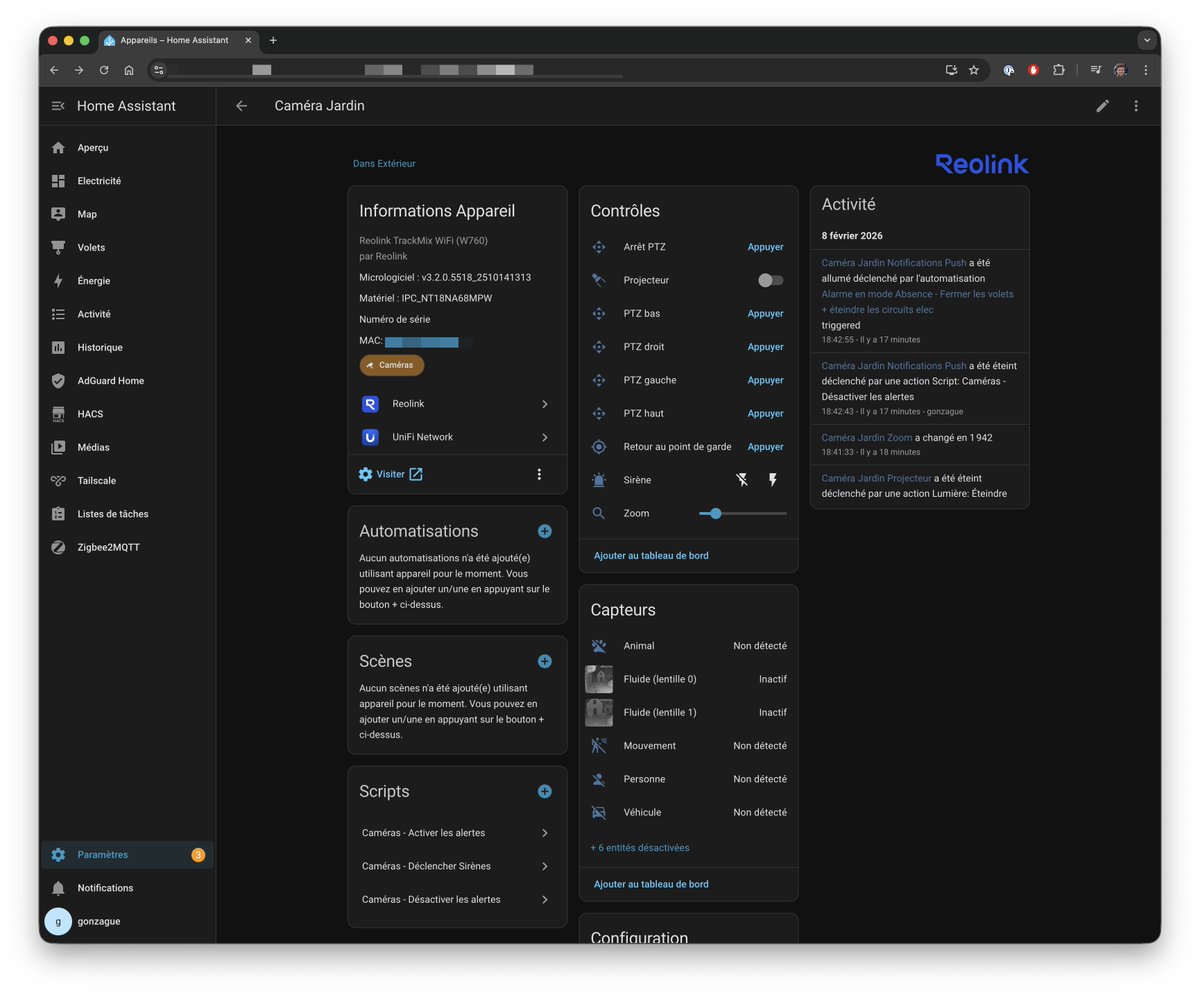Click Ajouter au tableau de bord under Contrôles
The width and height of the screenshot is (1200, 995).
tap(651, 555)
